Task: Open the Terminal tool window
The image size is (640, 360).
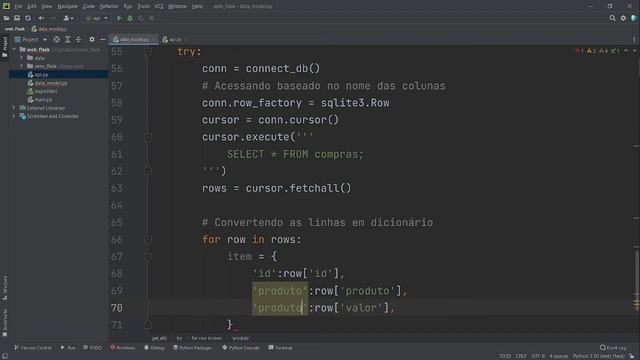Action: point(280,348)
